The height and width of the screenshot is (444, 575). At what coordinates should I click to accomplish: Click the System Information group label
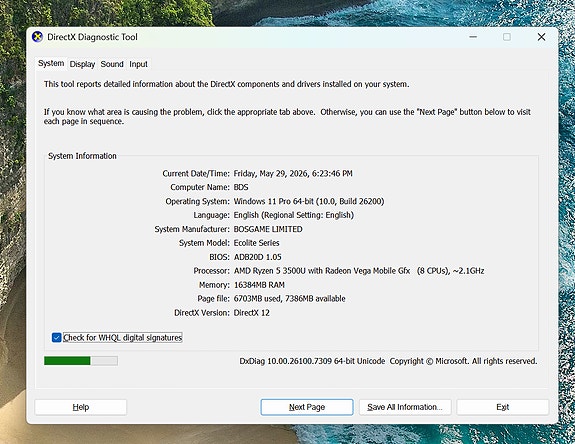pos(82,156)
